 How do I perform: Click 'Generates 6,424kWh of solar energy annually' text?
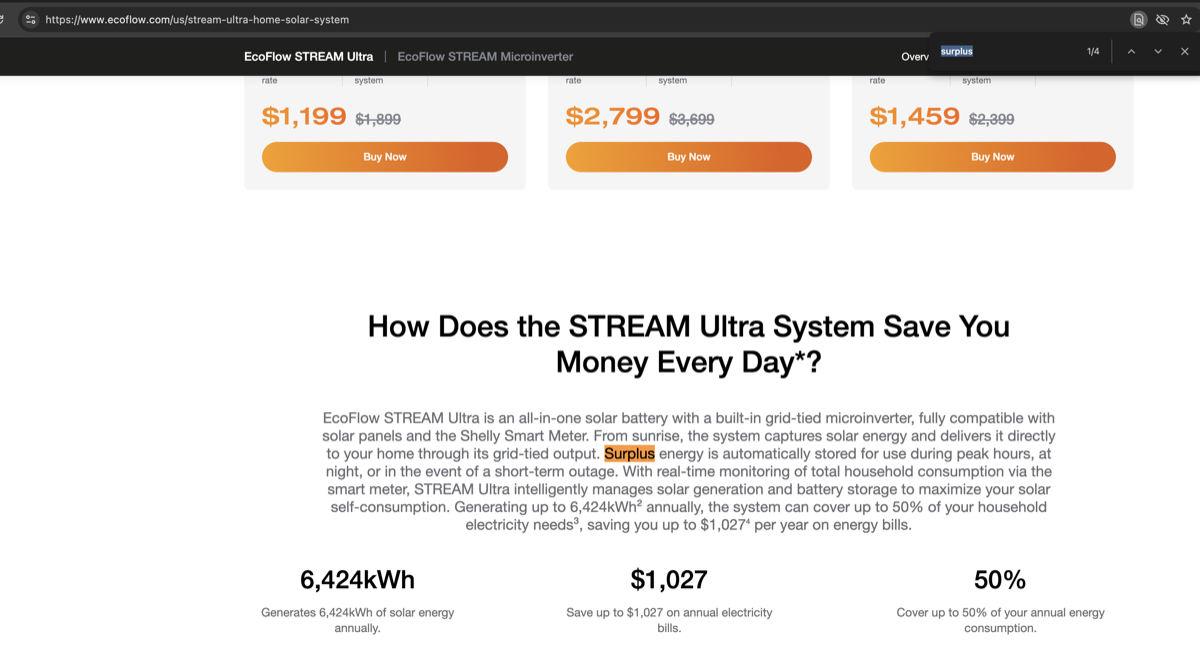pos(357,620)
